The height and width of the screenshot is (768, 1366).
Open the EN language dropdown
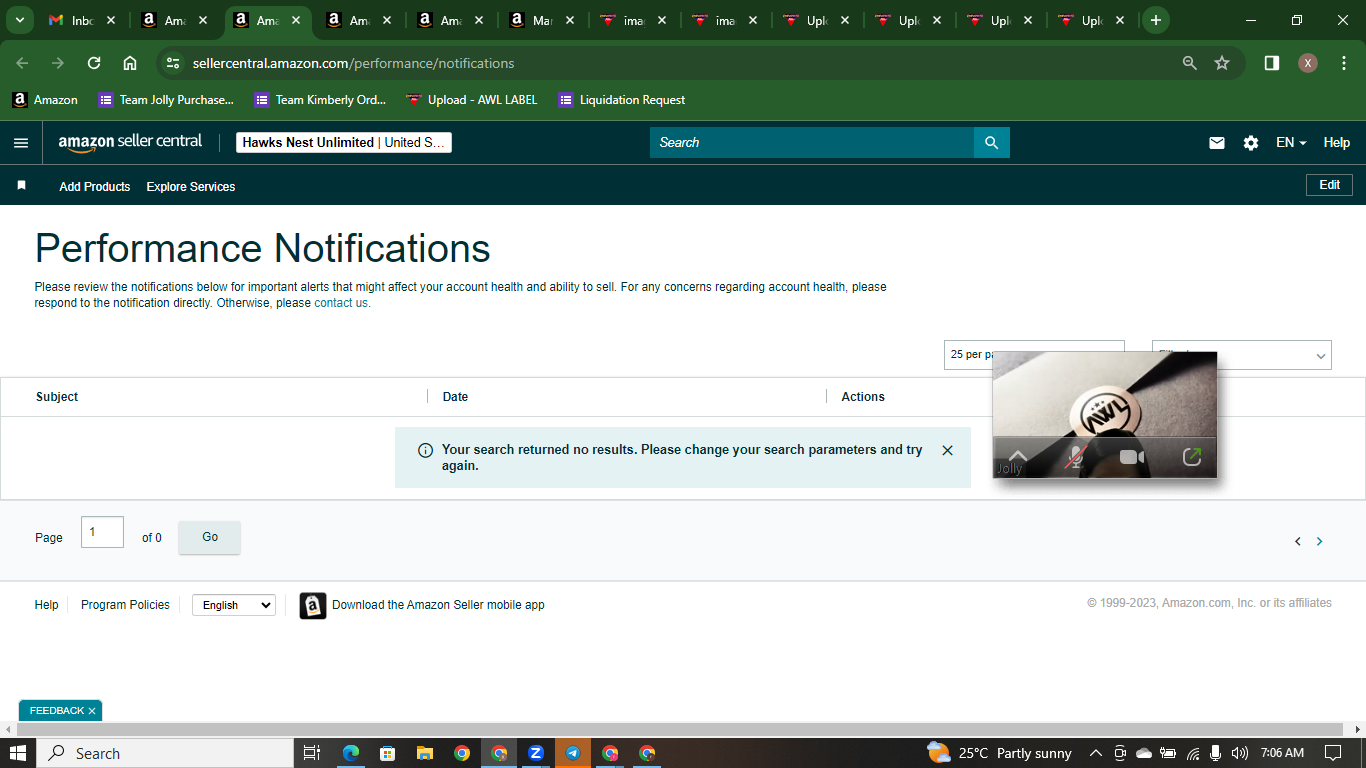pos(1291,143)
